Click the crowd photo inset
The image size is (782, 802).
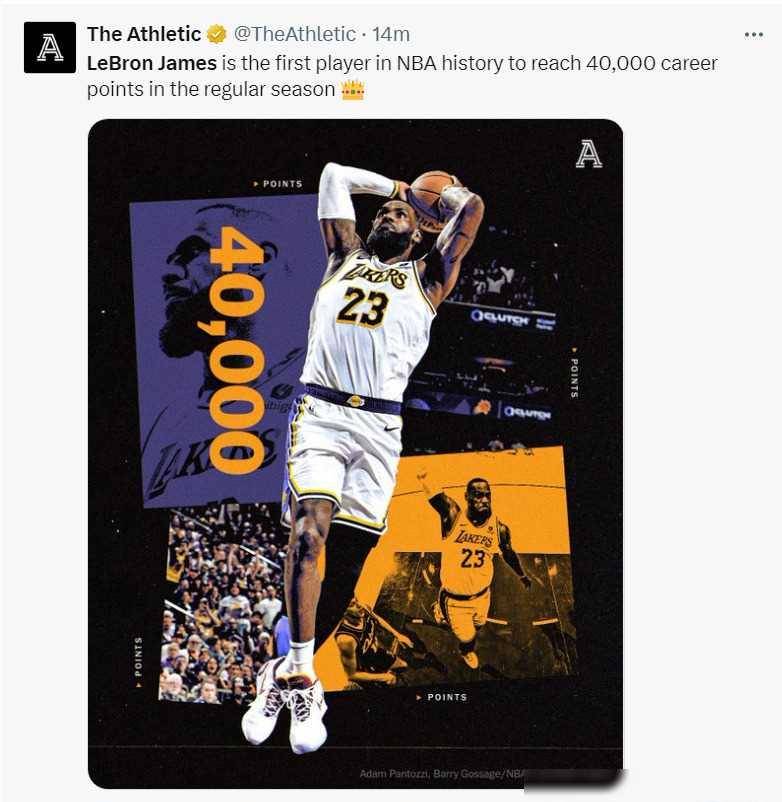coord(222,604)
